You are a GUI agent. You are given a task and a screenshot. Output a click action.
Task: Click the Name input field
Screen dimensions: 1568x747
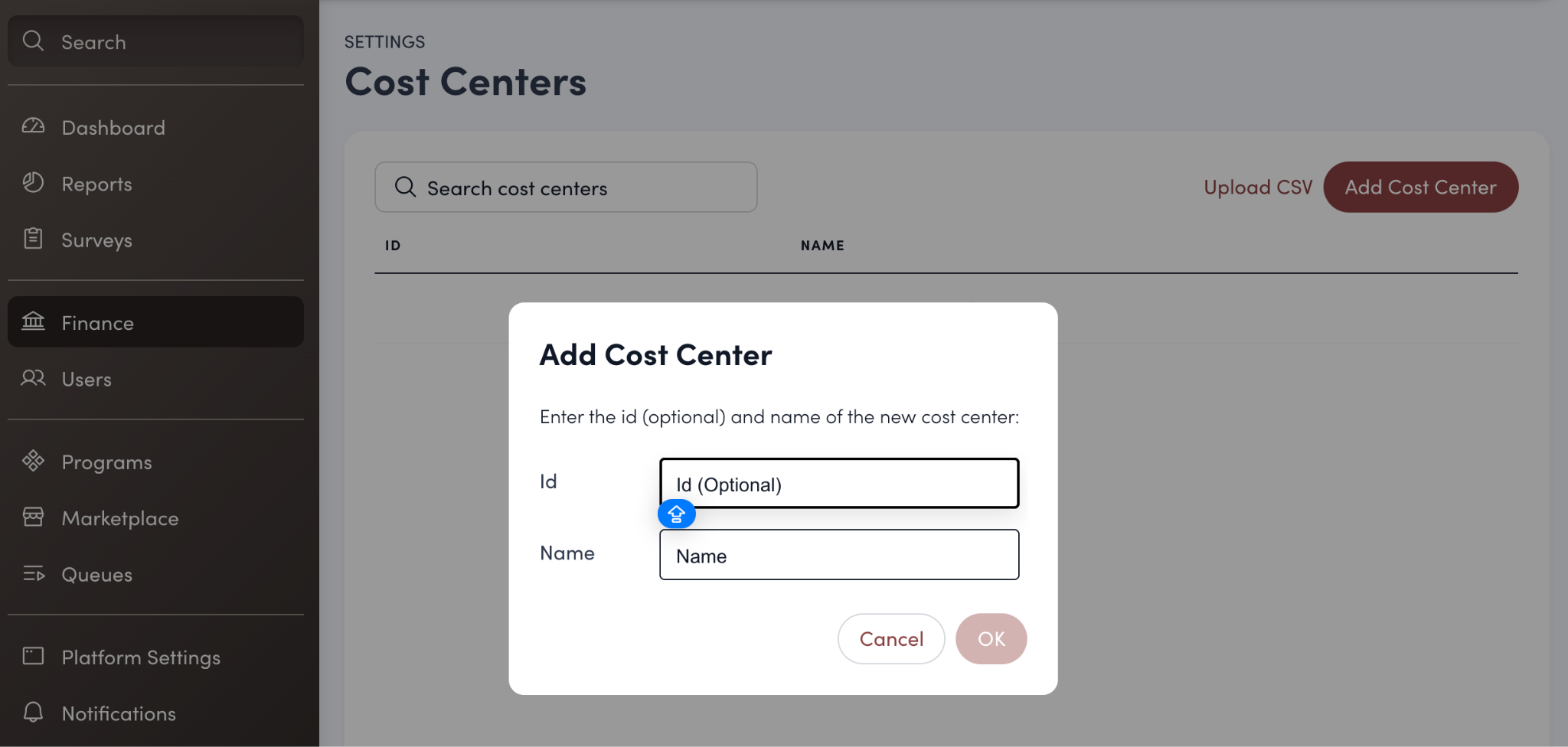click(x=838, y=555)
